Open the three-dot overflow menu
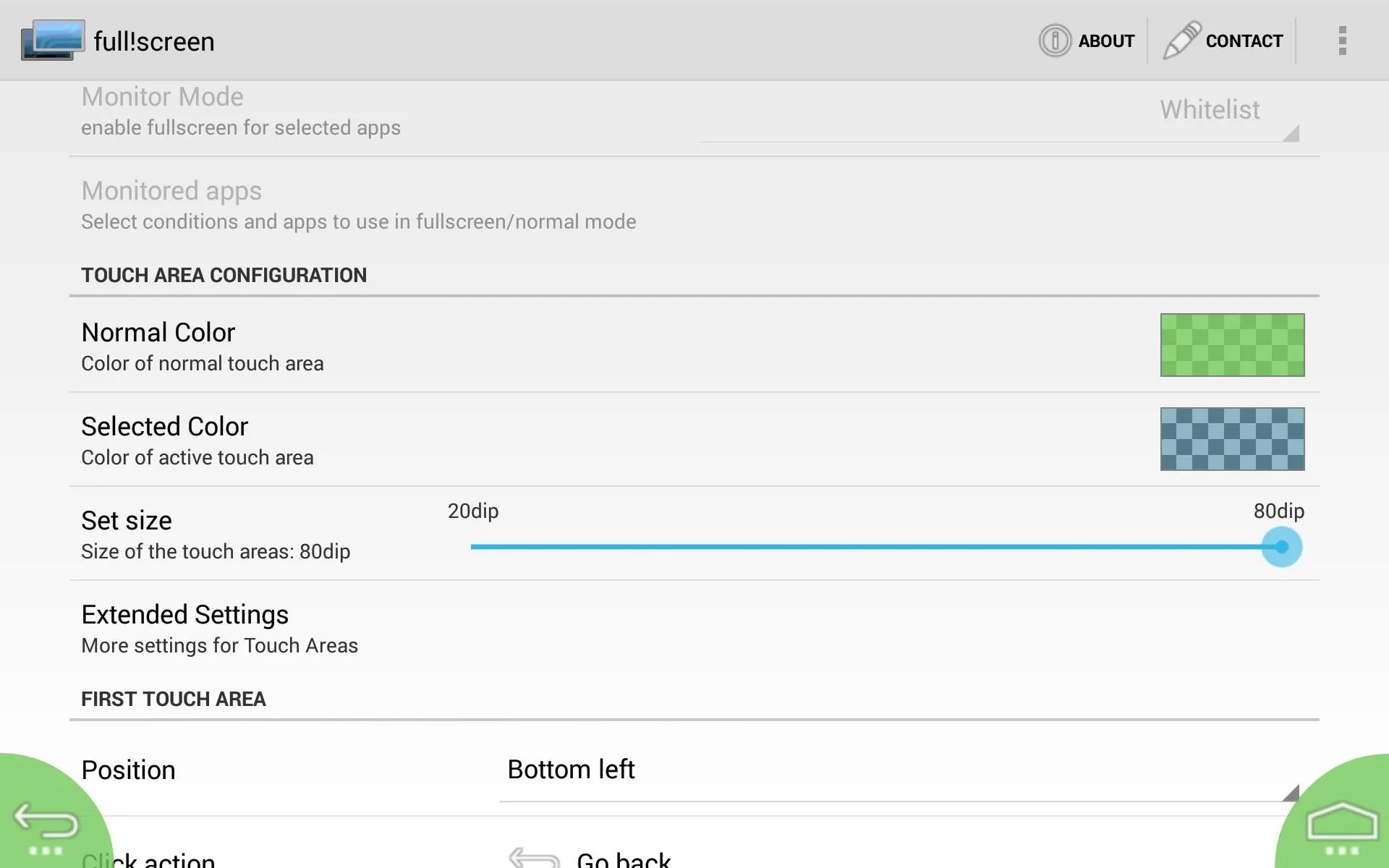Screen dimensions: 1389x868 tap(1342, 41)
